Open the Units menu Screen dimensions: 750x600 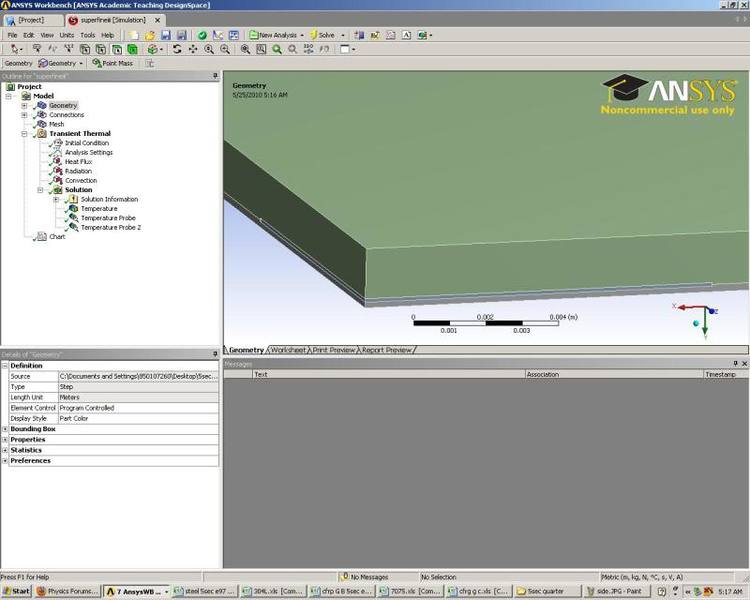(x=66, y=35)
